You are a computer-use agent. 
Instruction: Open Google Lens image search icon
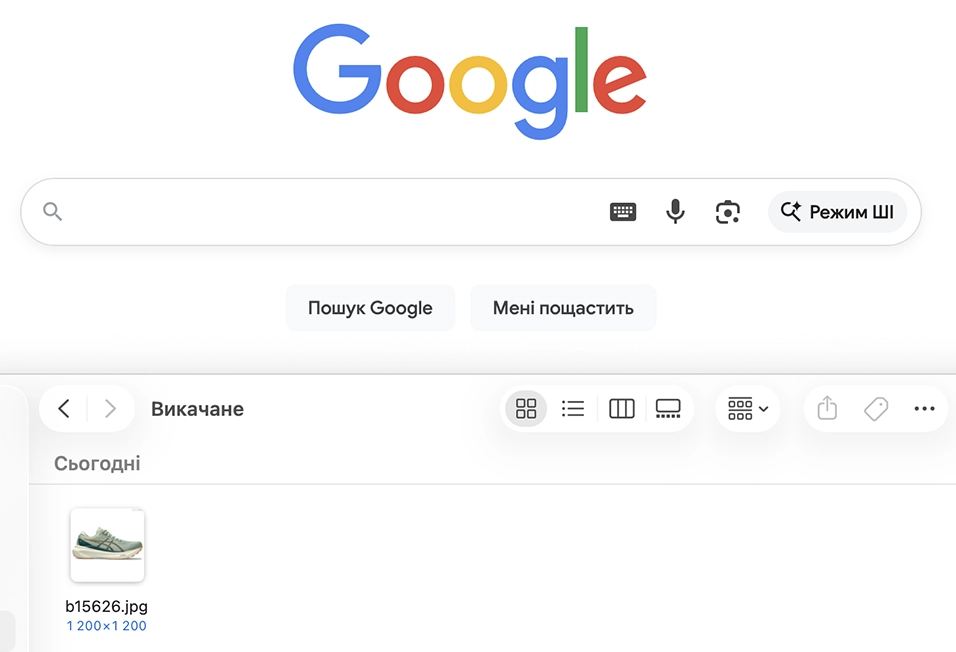pos(727,211)
